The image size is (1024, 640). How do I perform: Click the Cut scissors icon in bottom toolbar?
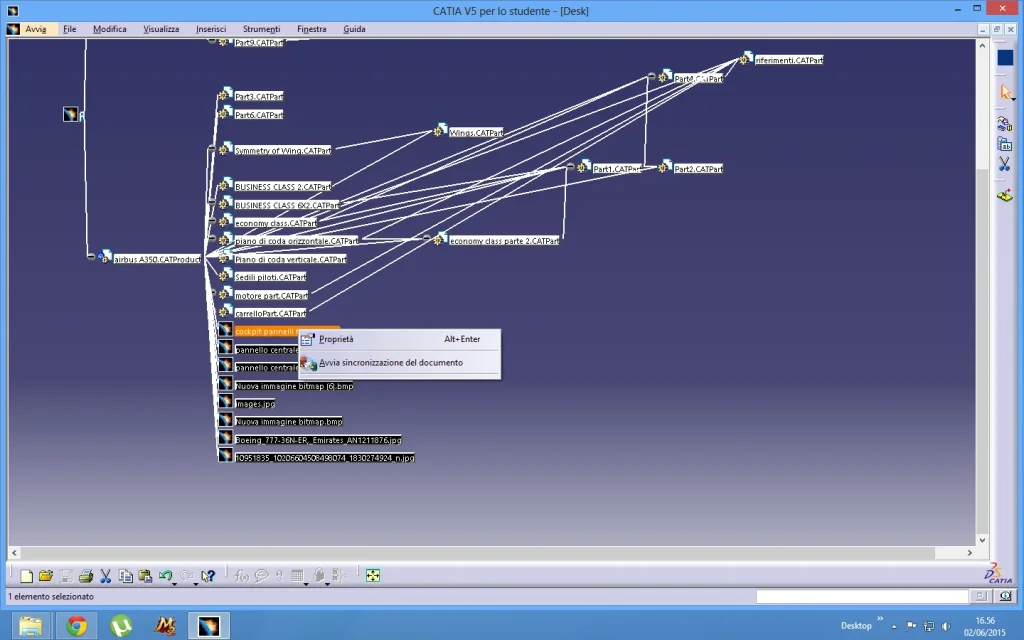tap(105, 576)
